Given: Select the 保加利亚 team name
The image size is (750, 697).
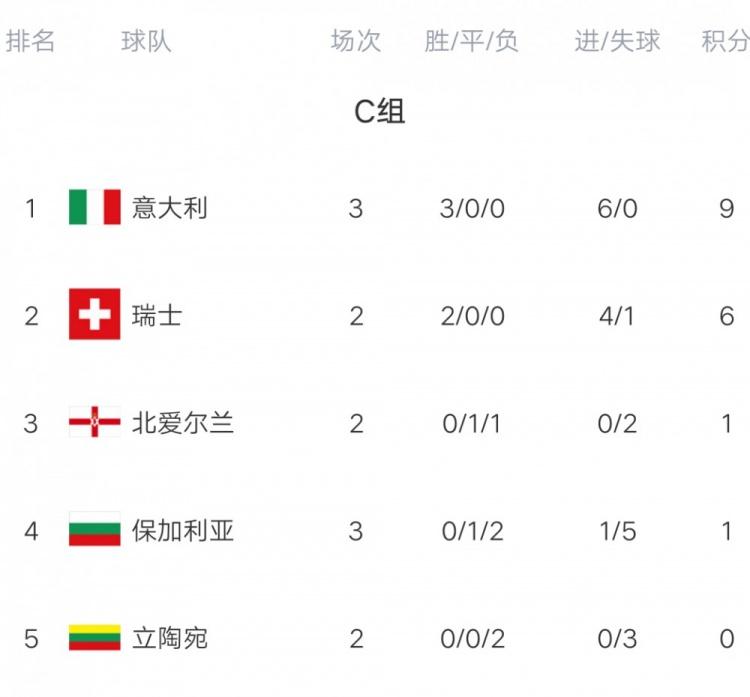Looking at the screenshot, I should tap(183, 530).
